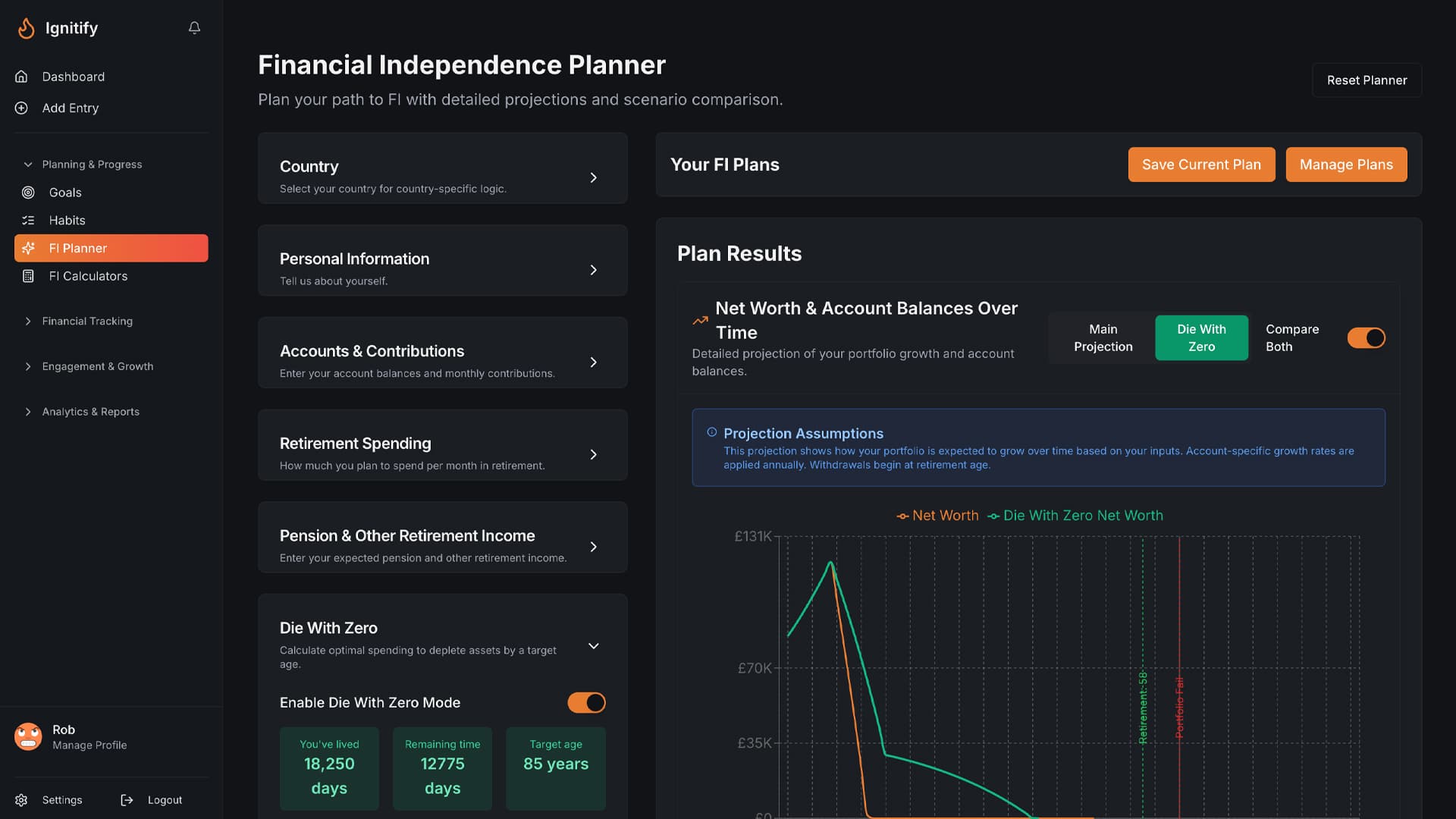Open Settings link
This screenshot has height=819, width=1456.
62,800
